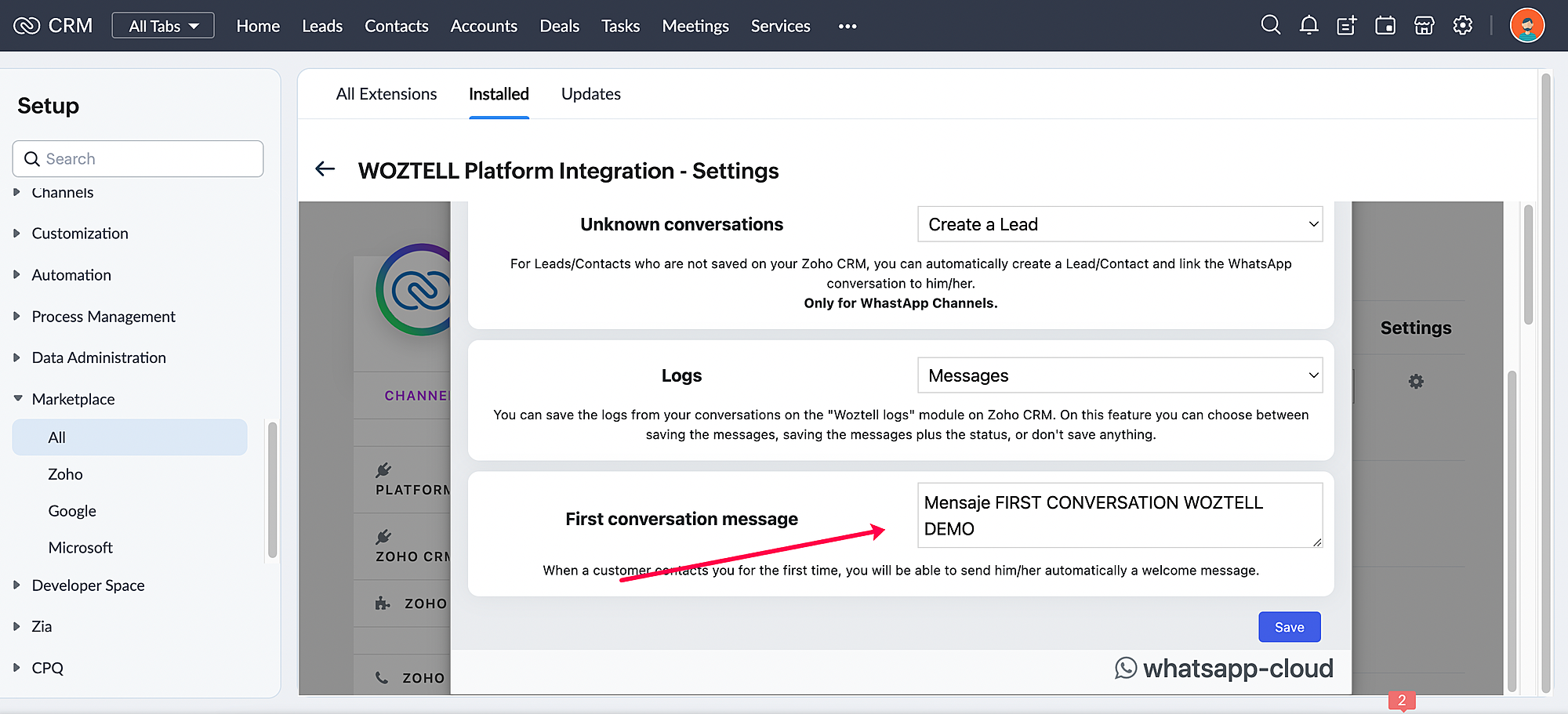Select Microsoft under Marketplace
Viewport: 1568px width, 714px height.
pos(81,548)
